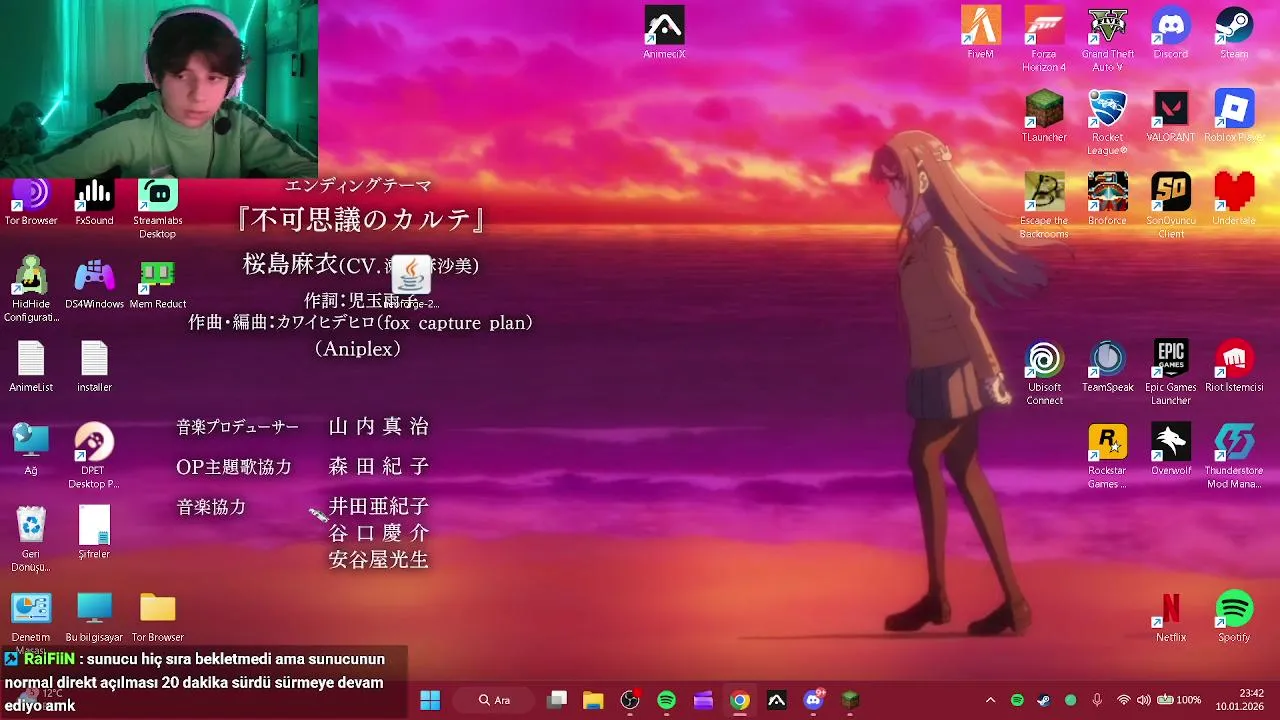Open the Rockstar Games launcher shortcut
The width and height of the screenshot is (1280, 720).
(x=1107, y=455)
